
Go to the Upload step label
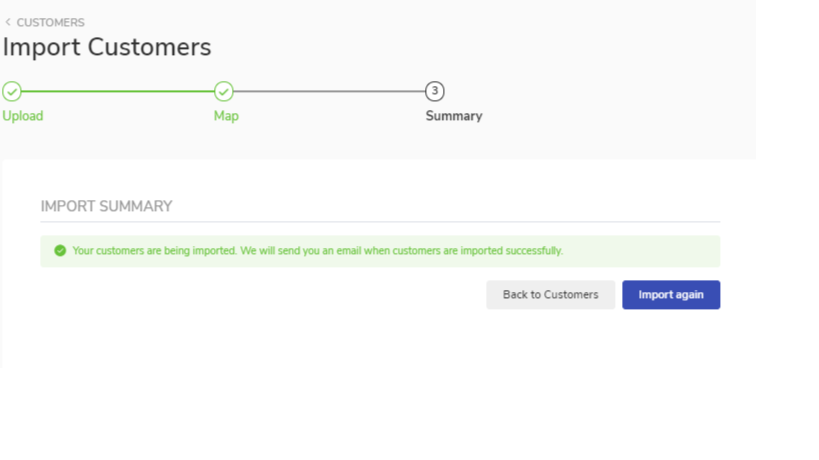(x=22, y=116)
